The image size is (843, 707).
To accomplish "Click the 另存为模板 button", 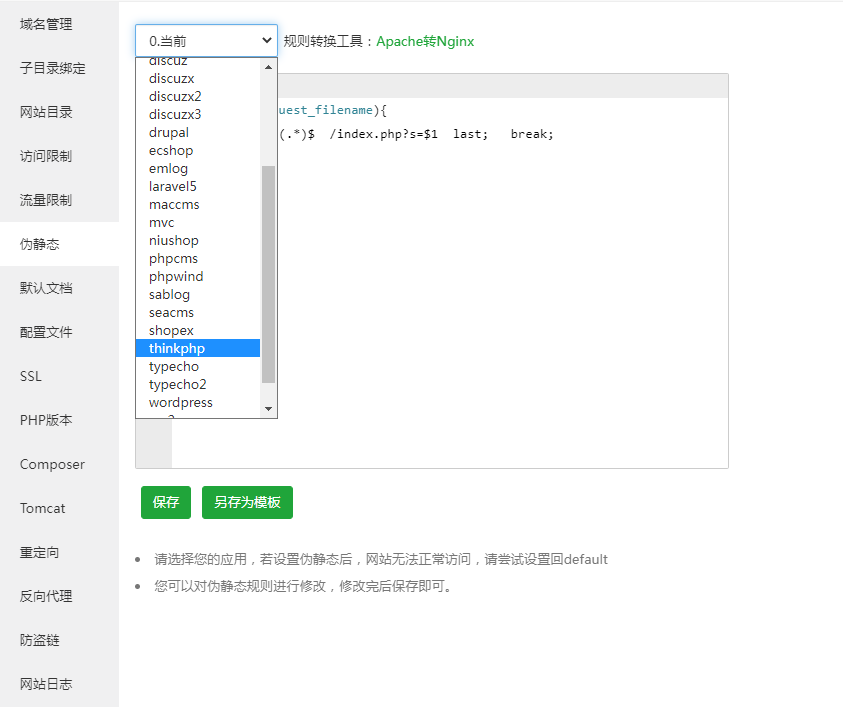I will [246, 502].
